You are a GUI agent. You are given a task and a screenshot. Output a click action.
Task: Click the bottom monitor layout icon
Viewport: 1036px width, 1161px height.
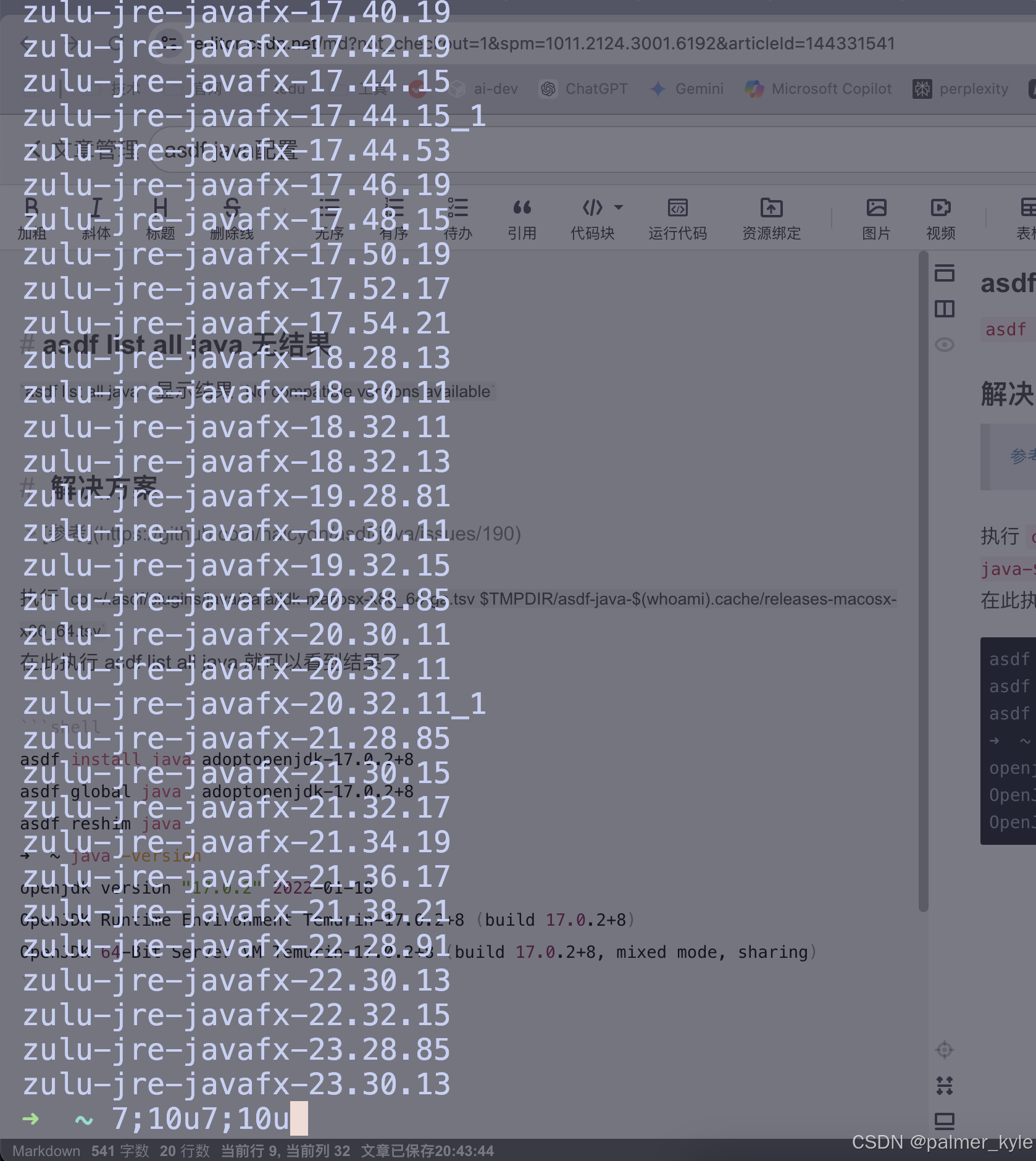click(x=945, y=1121)
